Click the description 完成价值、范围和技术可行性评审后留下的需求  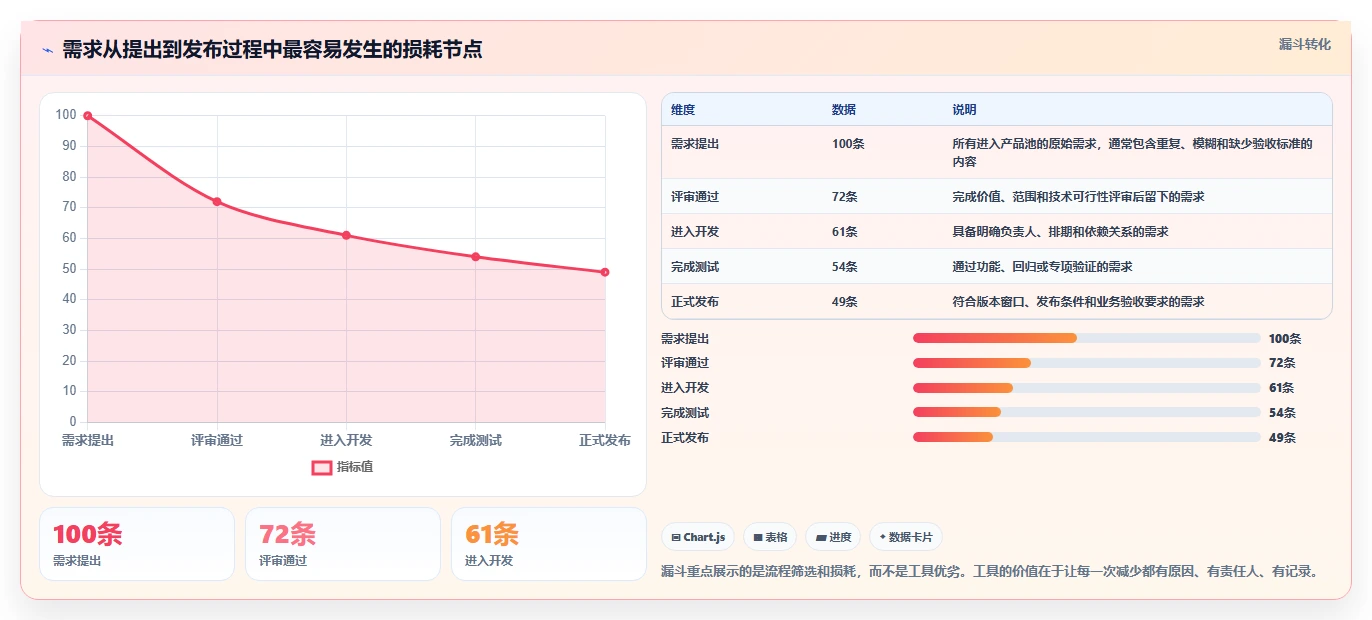[x=1078, y=197]
